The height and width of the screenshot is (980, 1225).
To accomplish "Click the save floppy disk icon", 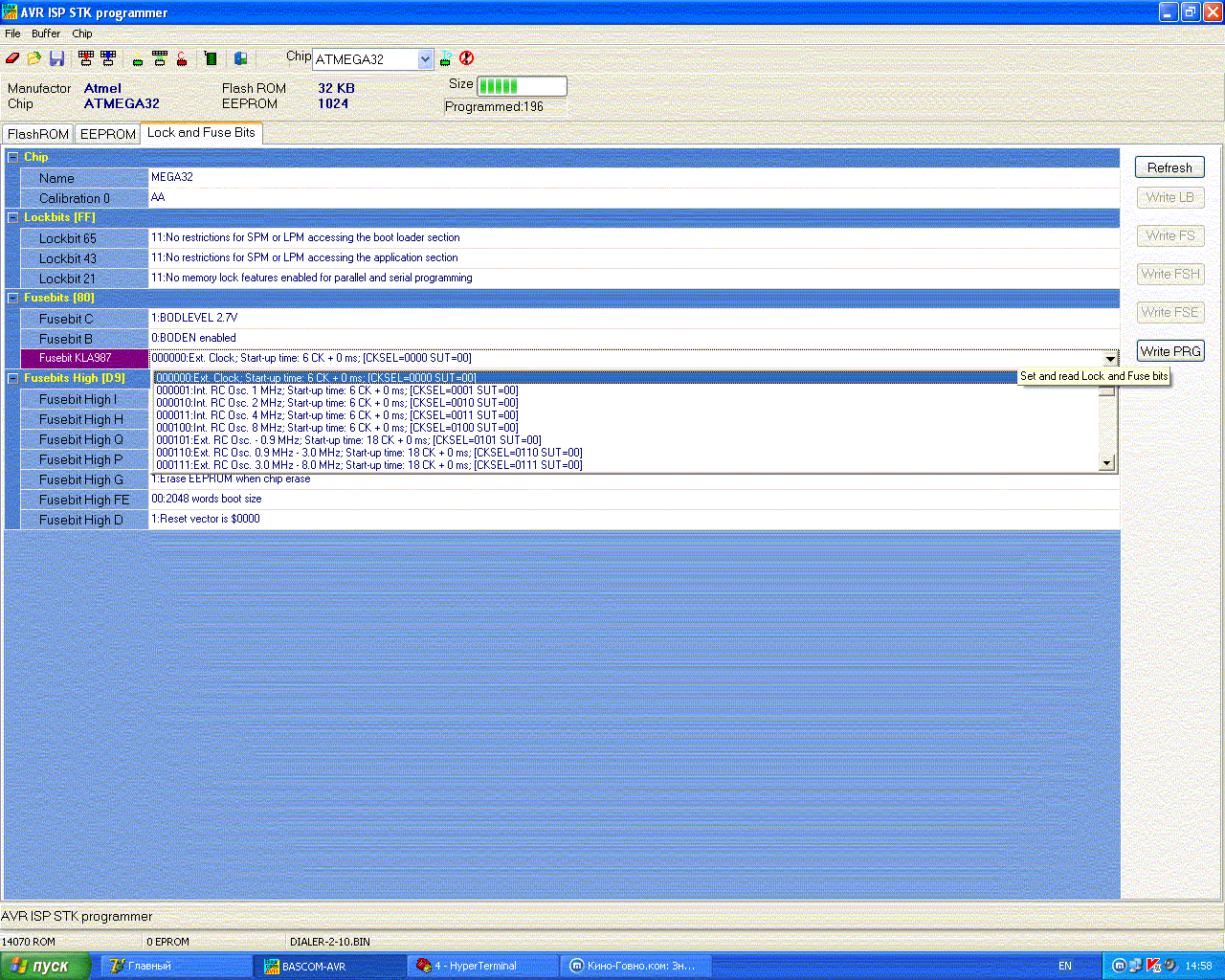I will 56,58.
